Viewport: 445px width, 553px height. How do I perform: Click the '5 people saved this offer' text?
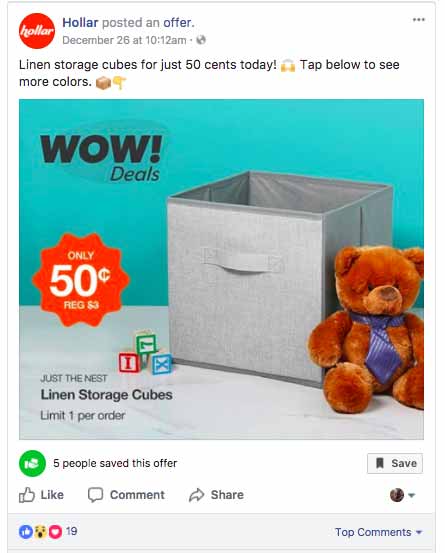(115, 463)
